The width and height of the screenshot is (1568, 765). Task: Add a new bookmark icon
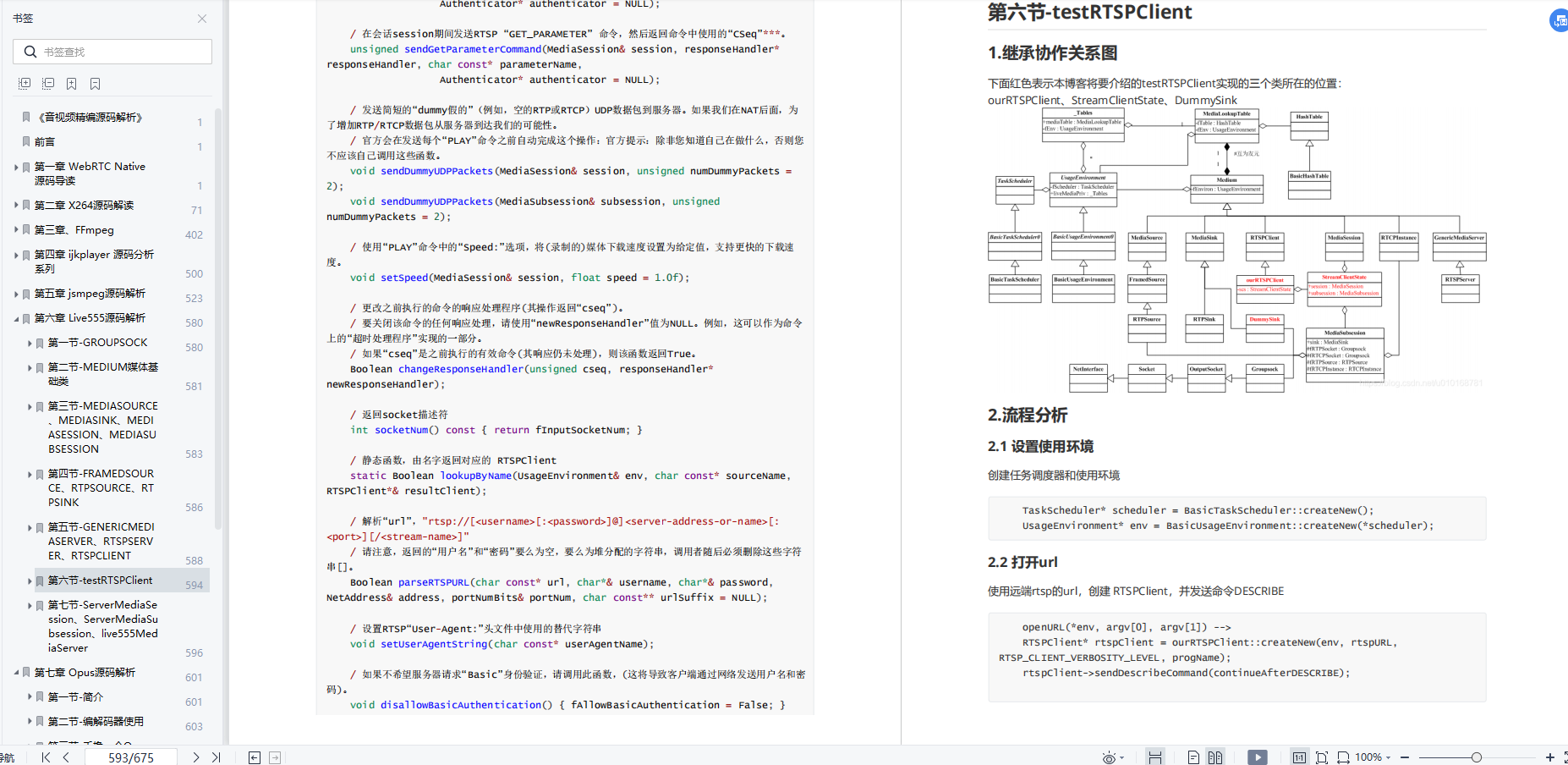72,84
